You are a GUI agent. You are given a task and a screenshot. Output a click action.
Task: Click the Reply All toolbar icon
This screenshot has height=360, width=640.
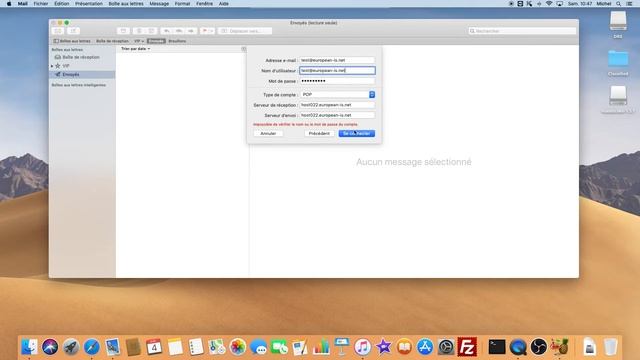[x=179, y=31]
